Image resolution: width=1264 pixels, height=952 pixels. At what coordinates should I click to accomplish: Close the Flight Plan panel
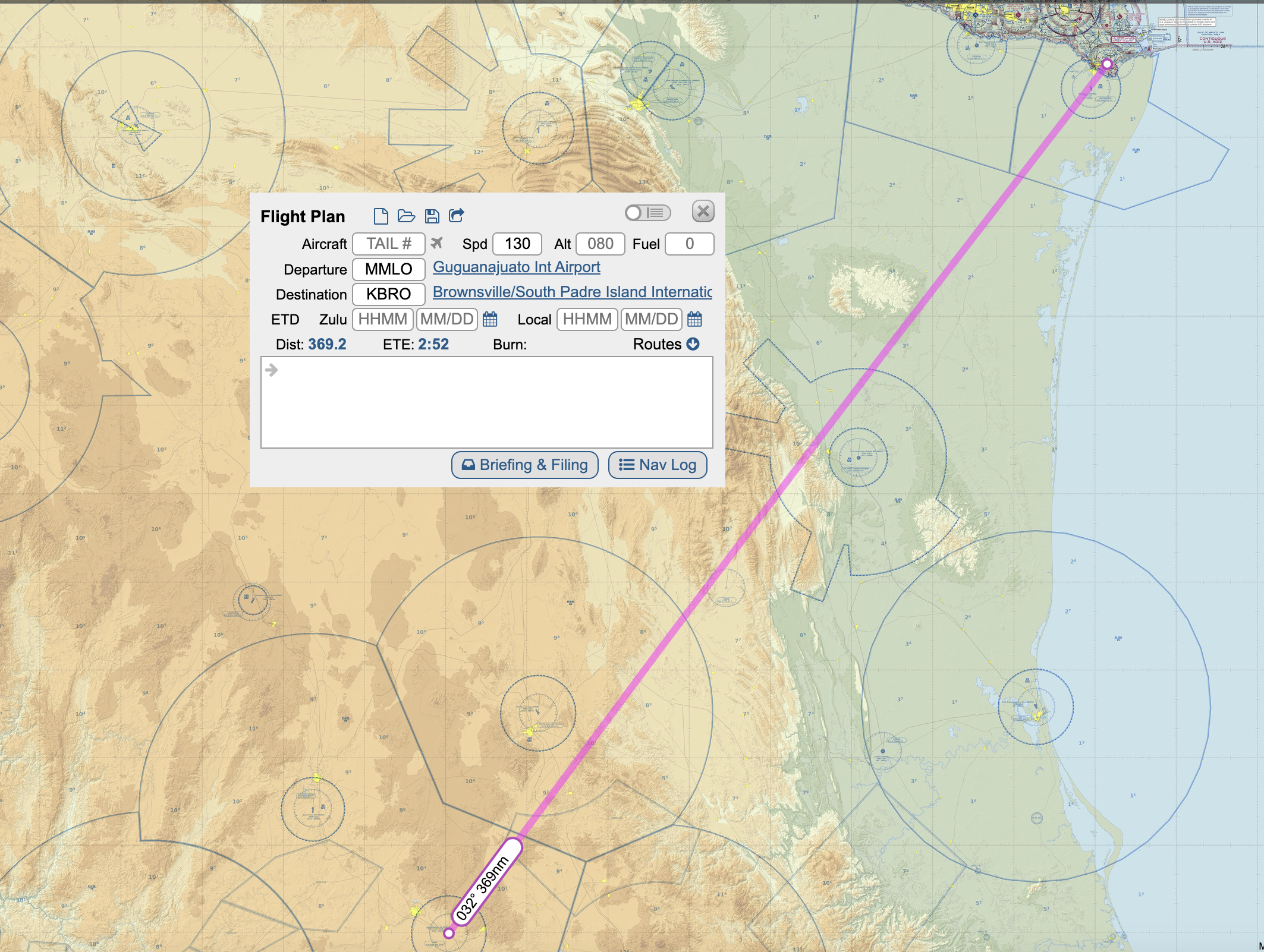703,212
